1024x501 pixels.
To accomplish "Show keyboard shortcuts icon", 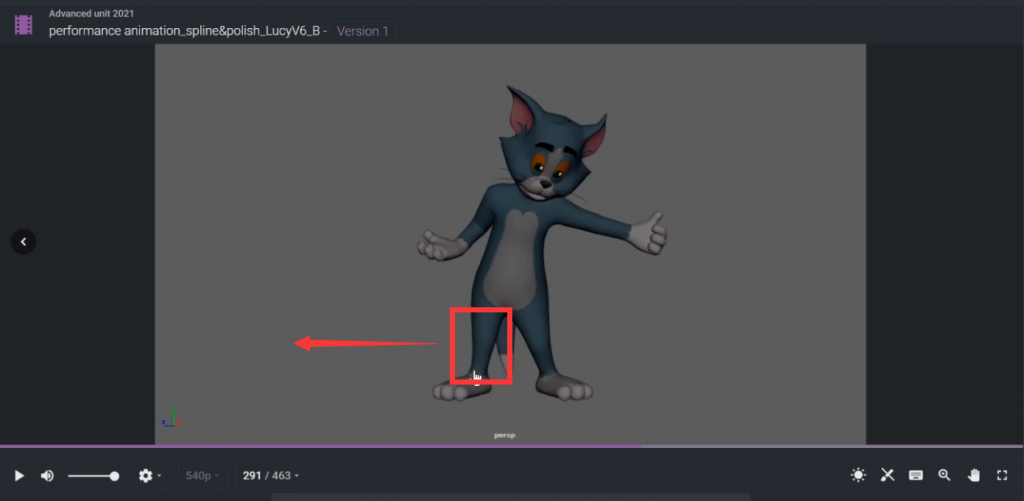I will coord(916,476).
